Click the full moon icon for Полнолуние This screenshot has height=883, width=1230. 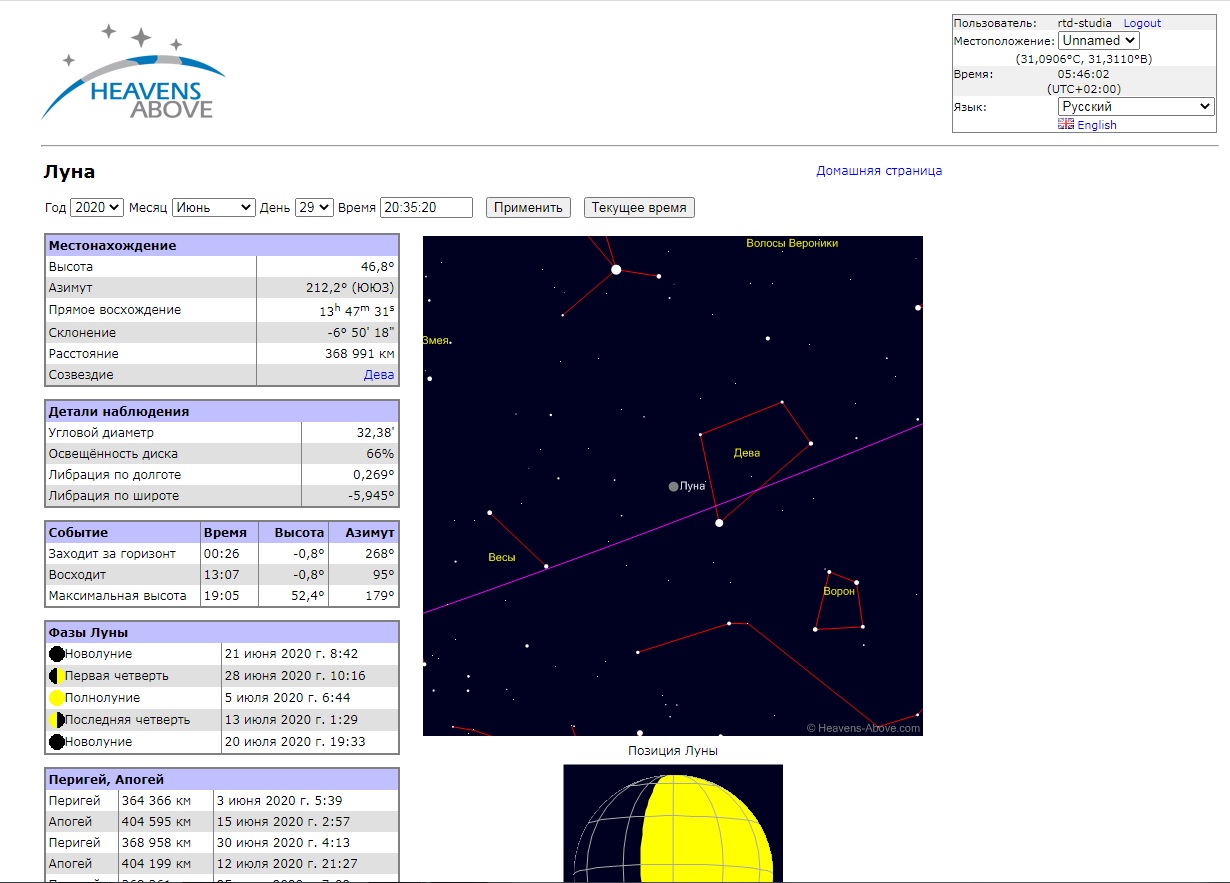coord(57,698)
